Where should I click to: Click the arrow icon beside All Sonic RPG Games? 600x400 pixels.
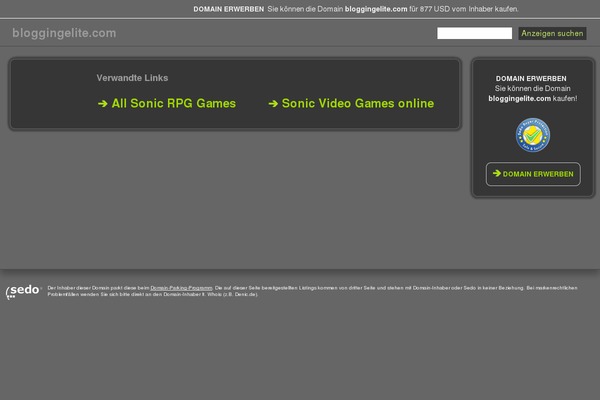[103, 104]
